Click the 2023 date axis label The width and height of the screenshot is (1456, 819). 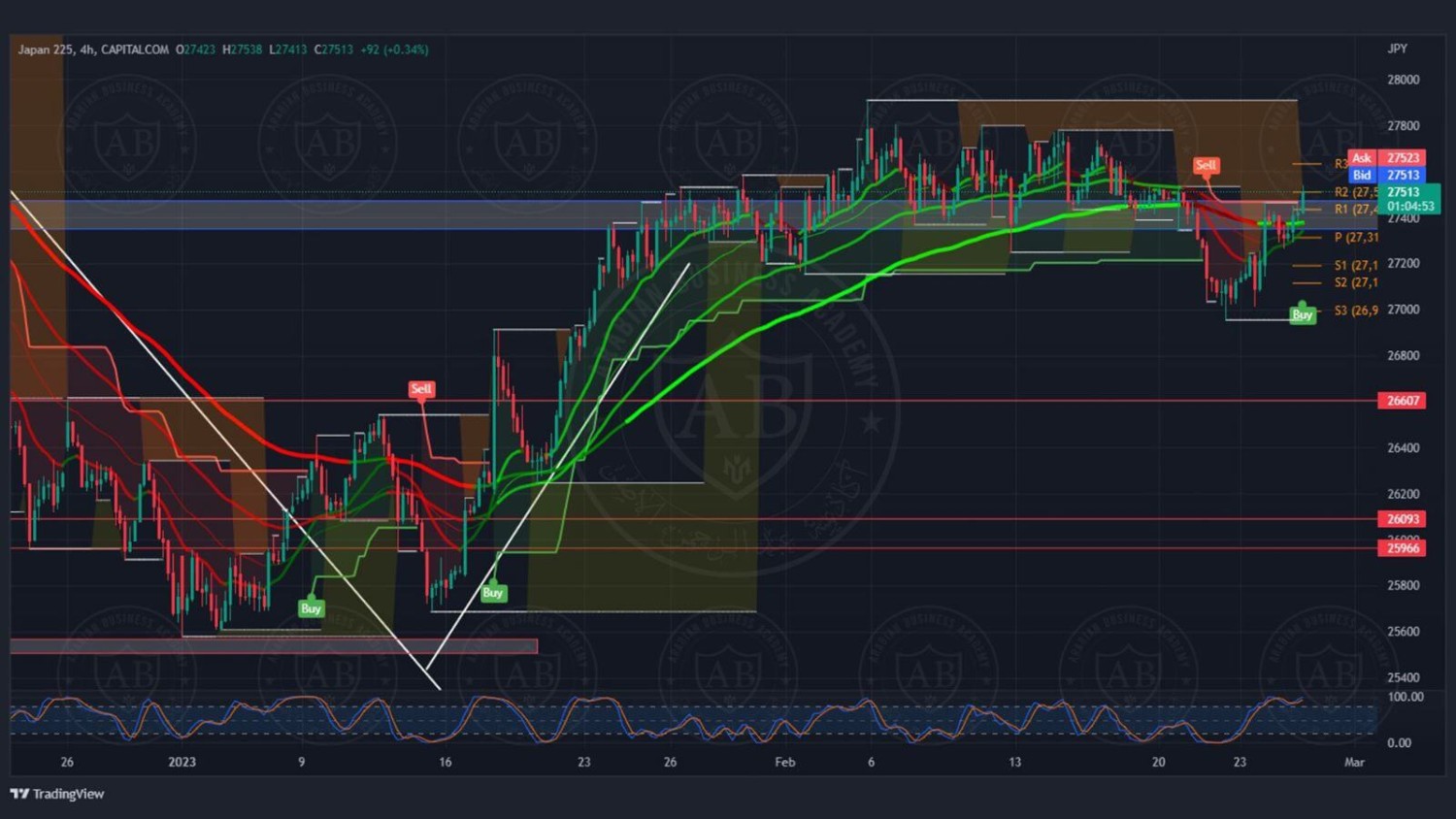tap(182, 762)
